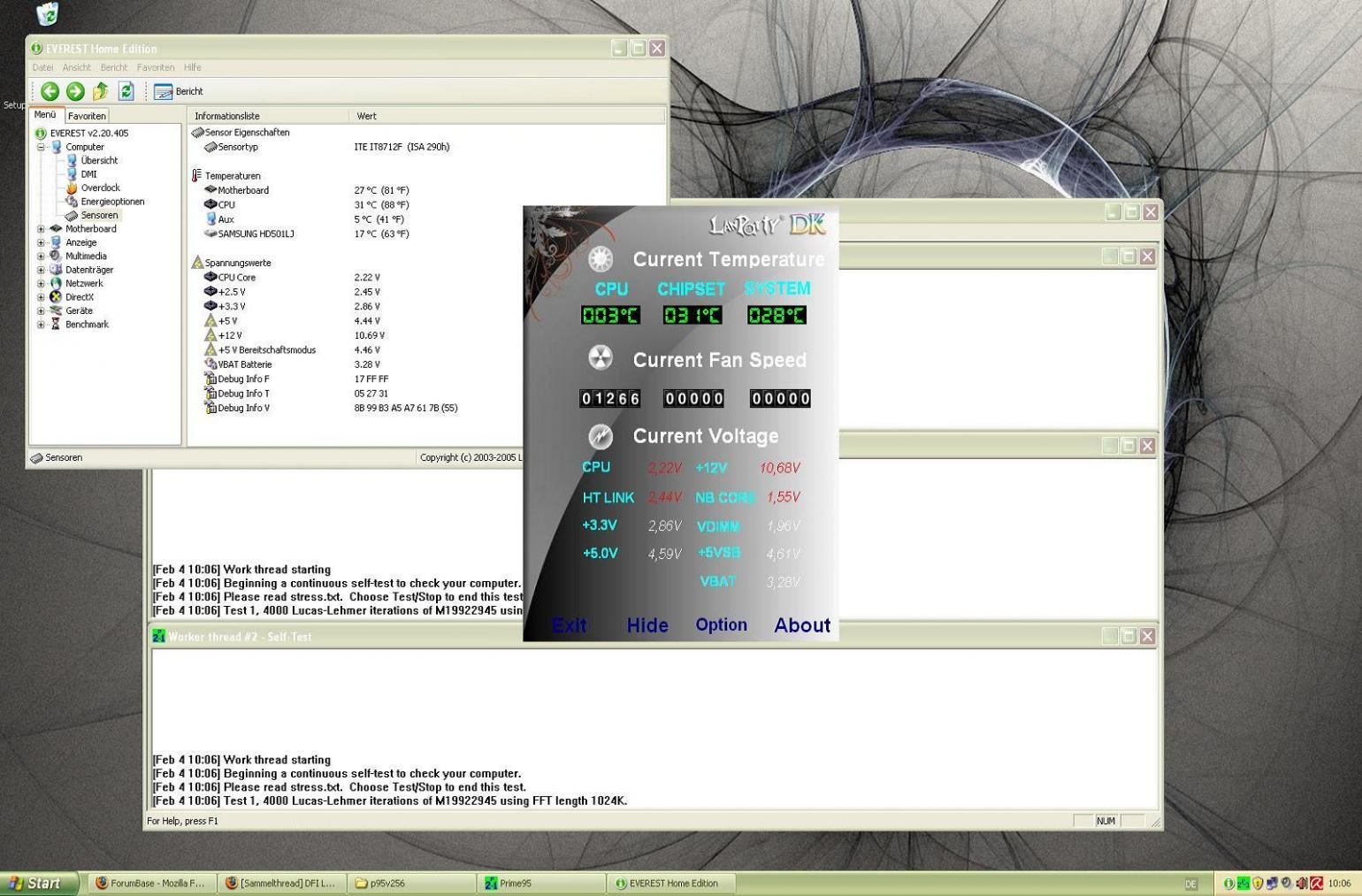1362x896 pixels.
Task: Click the Aux temperature row icon
Action: click(x=210, y=218)
